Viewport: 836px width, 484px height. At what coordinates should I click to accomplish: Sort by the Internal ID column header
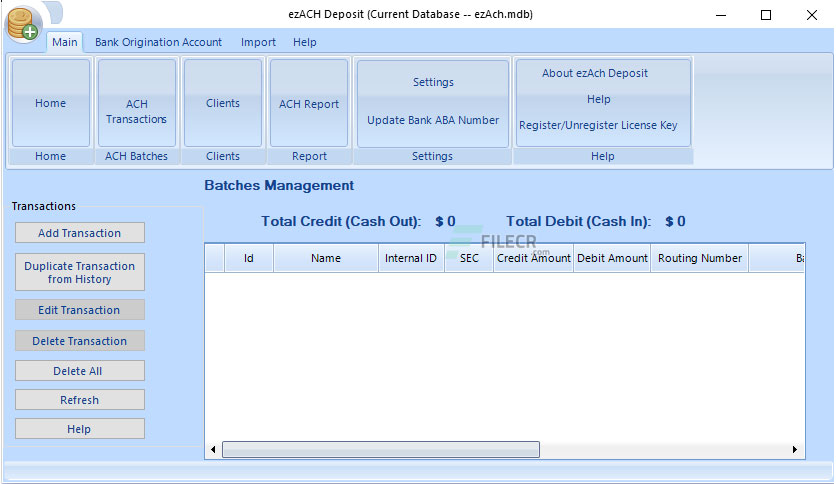tap(411, 258)
